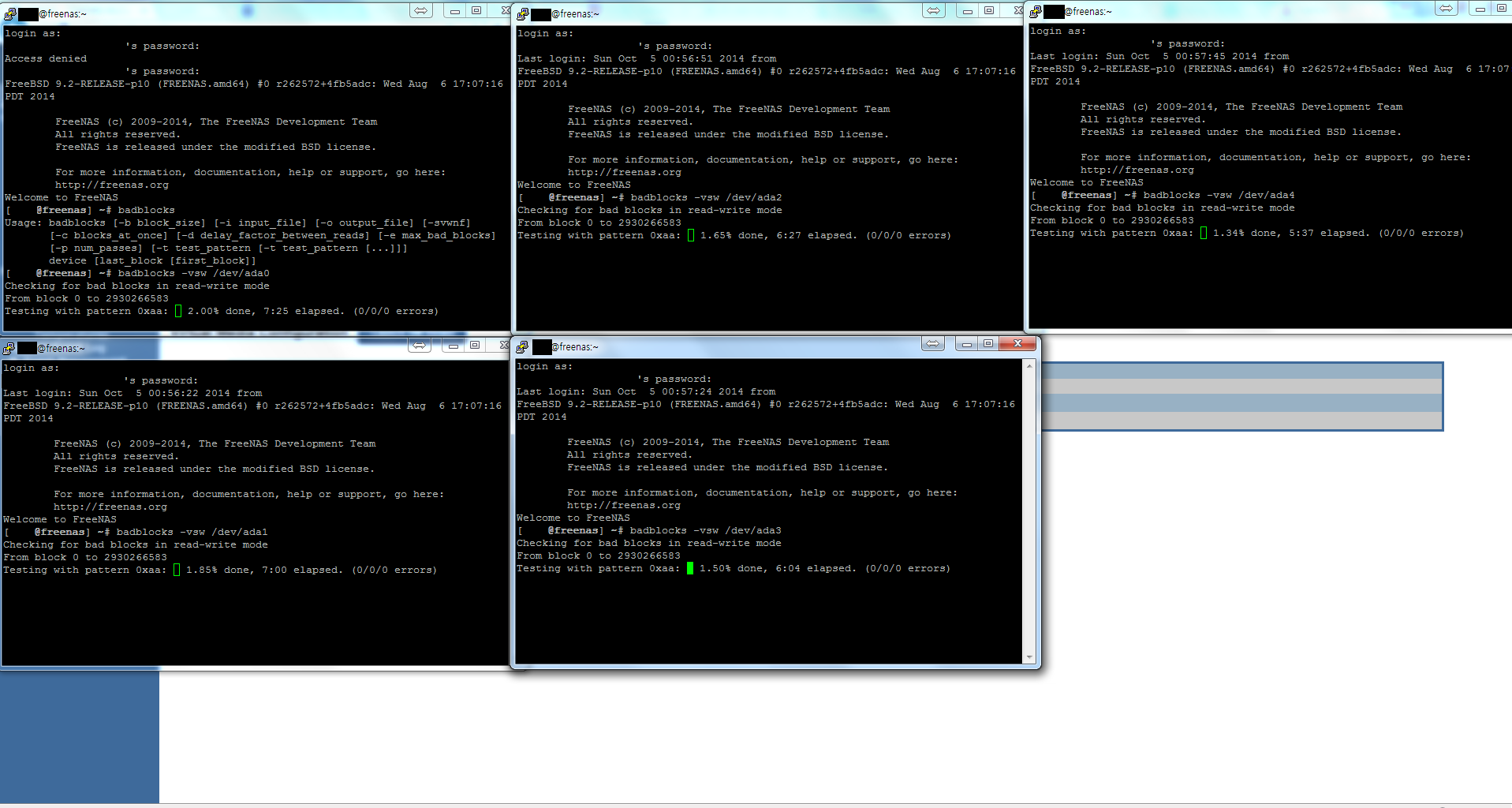Click the '@freenas:~' title of the ada0 window
Screen dimensions: 1512x808
coord(63,14)
